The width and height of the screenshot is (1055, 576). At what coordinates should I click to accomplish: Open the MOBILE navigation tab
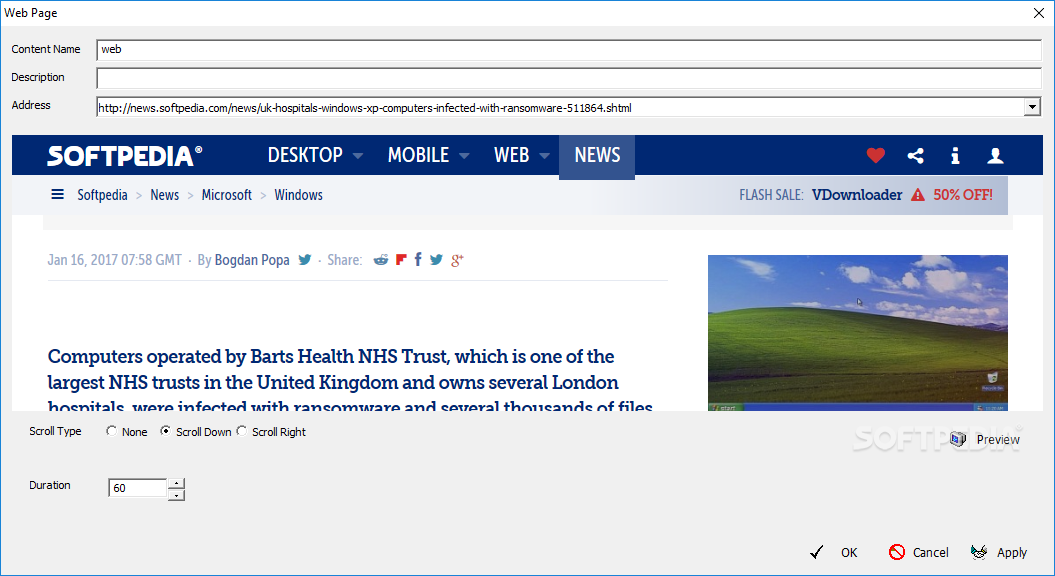pos(418,155)
